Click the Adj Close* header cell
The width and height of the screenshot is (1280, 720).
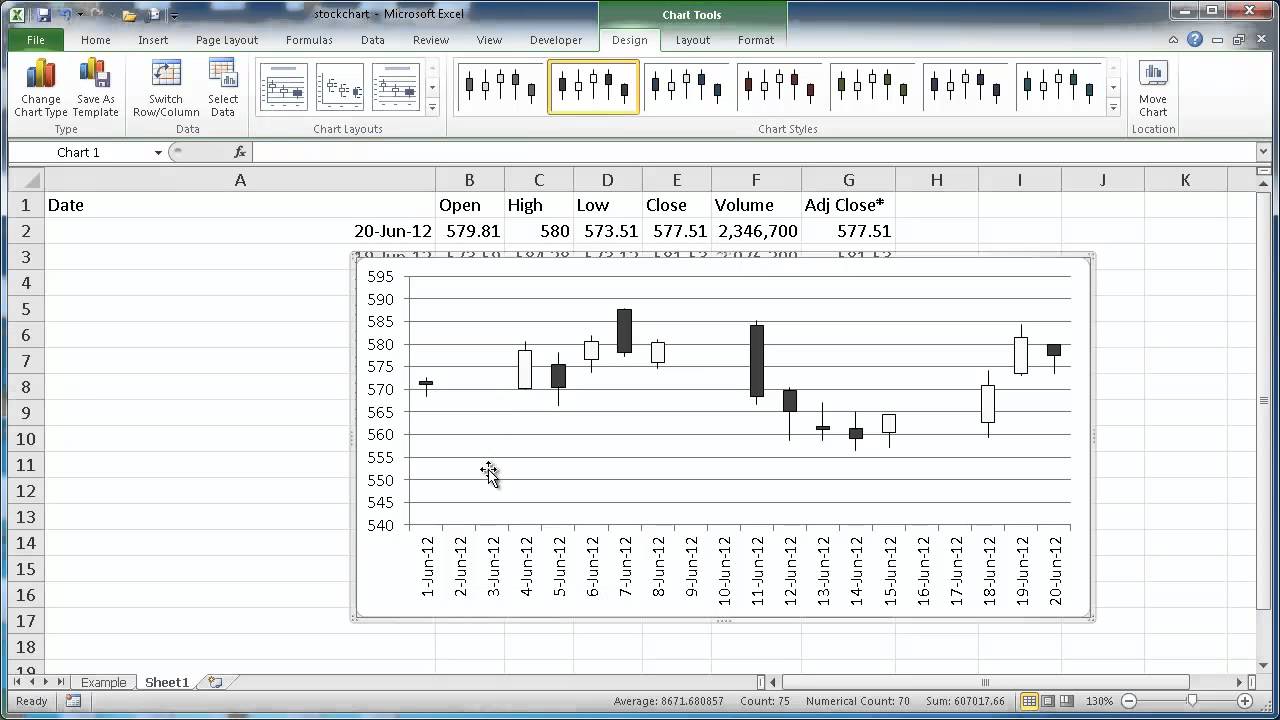[x=848, y=205]
